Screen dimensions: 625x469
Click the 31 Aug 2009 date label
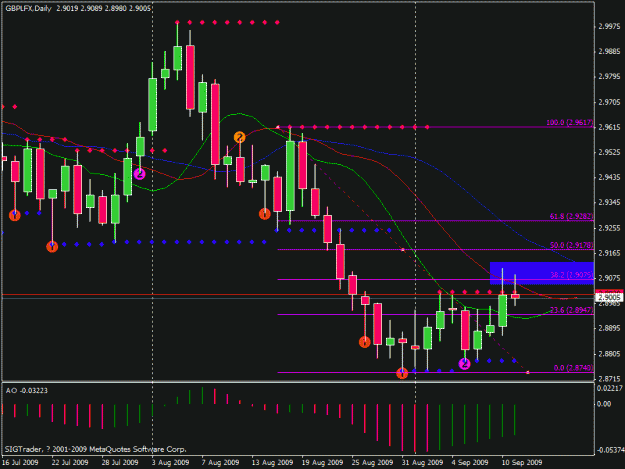click(x=422, y=462)
